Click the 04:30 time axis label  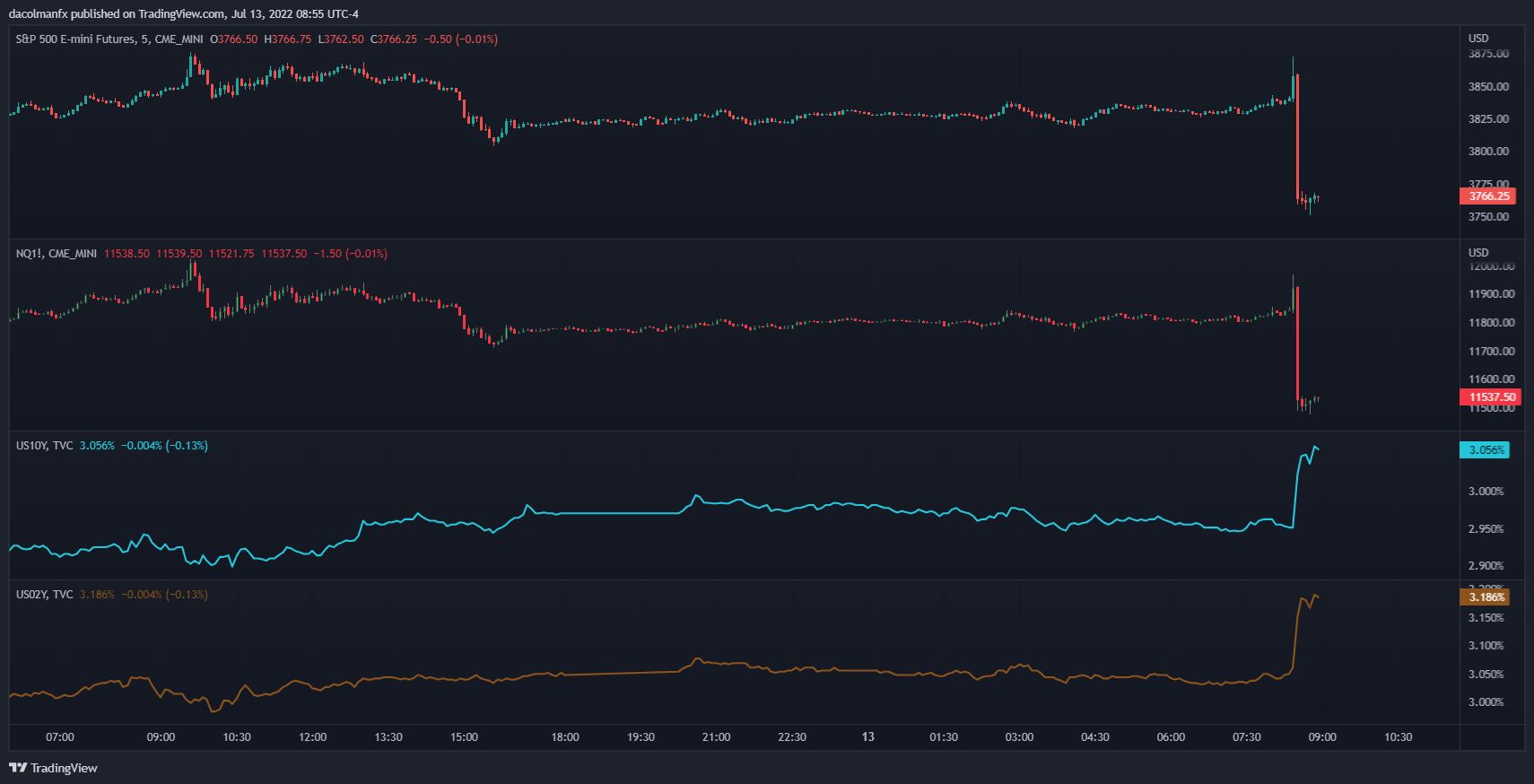click(x=1095, y=737)
